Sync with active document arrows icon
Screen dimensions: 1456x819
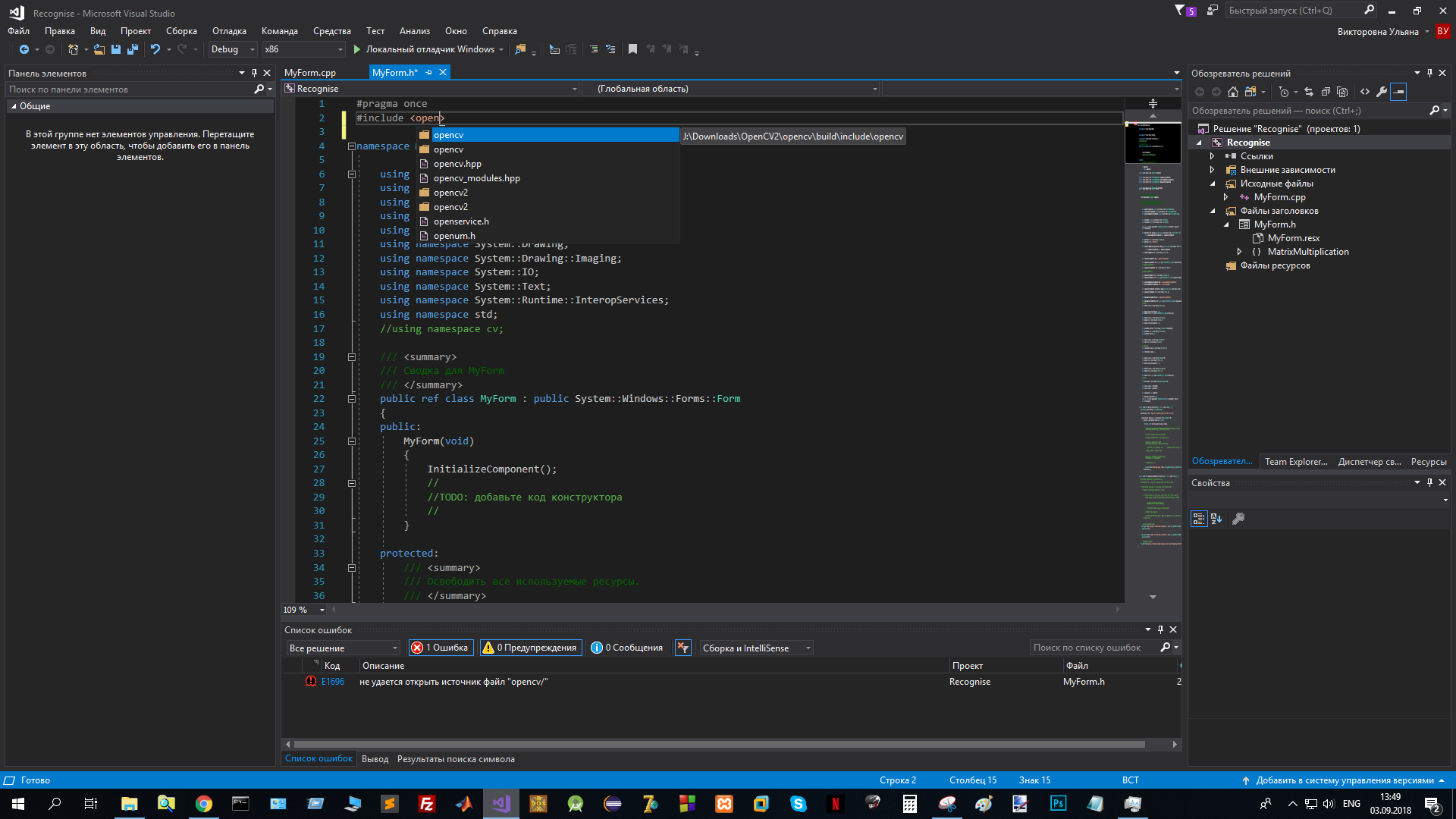tap(1309, 92)
